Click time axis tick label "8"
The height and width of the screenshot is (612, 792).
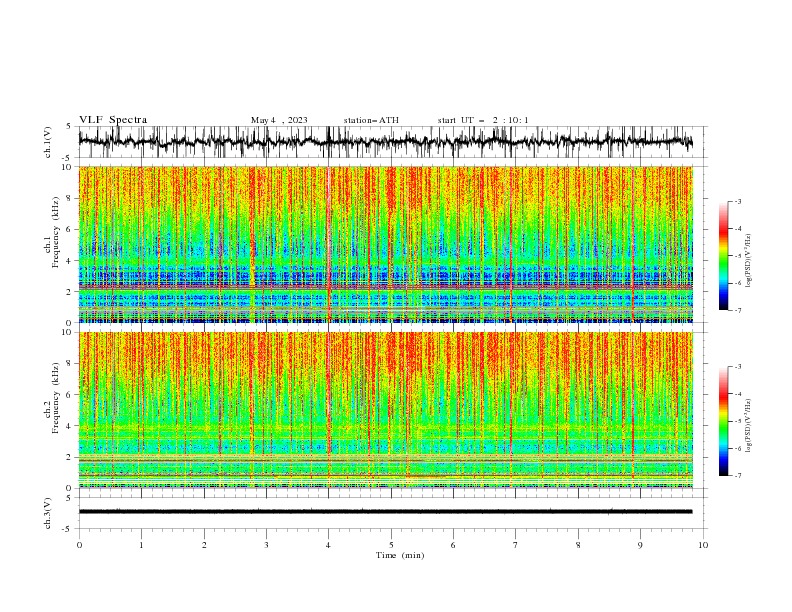click(x=578, y=545)
